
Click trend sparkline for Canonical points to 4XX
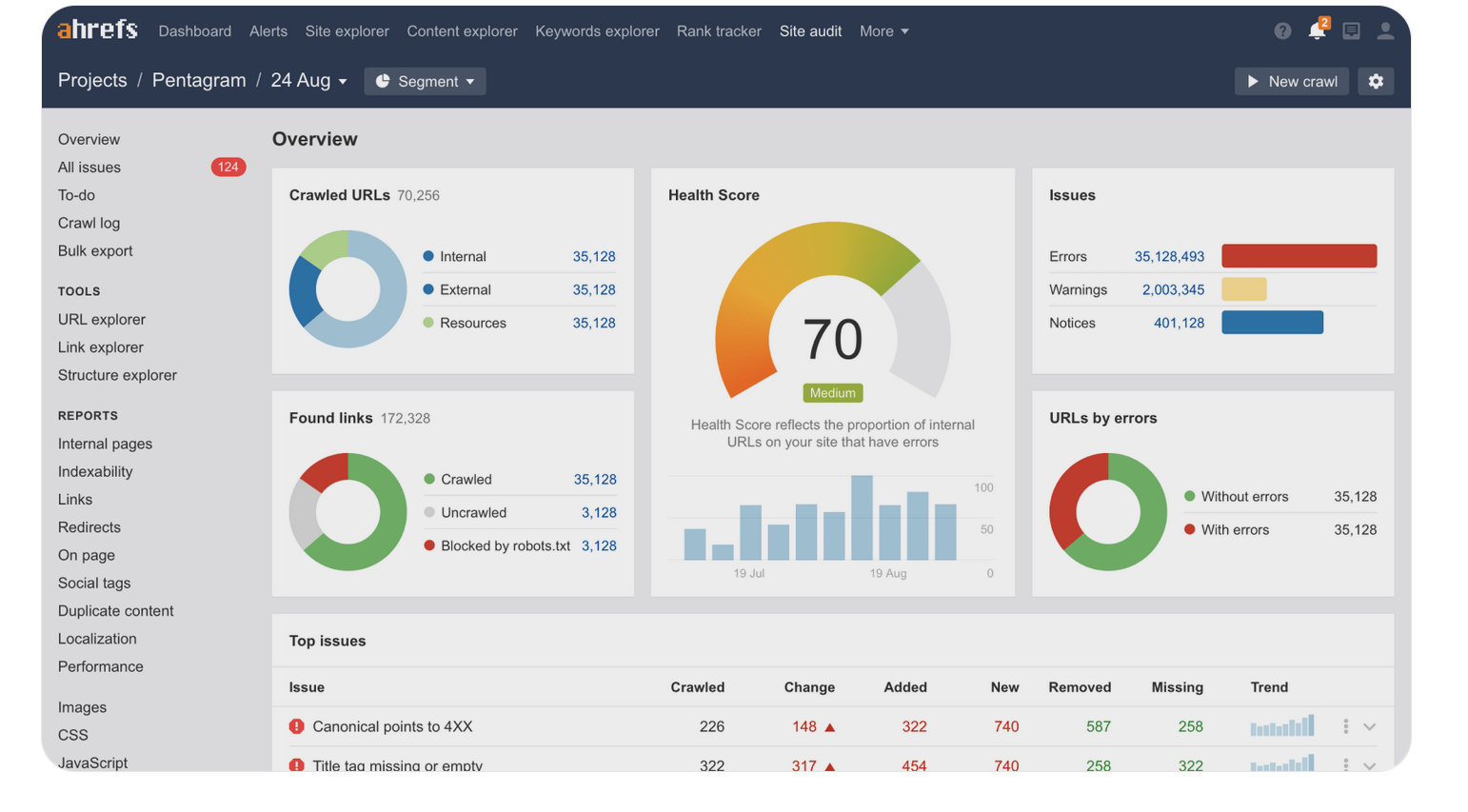coord(1282,725)
